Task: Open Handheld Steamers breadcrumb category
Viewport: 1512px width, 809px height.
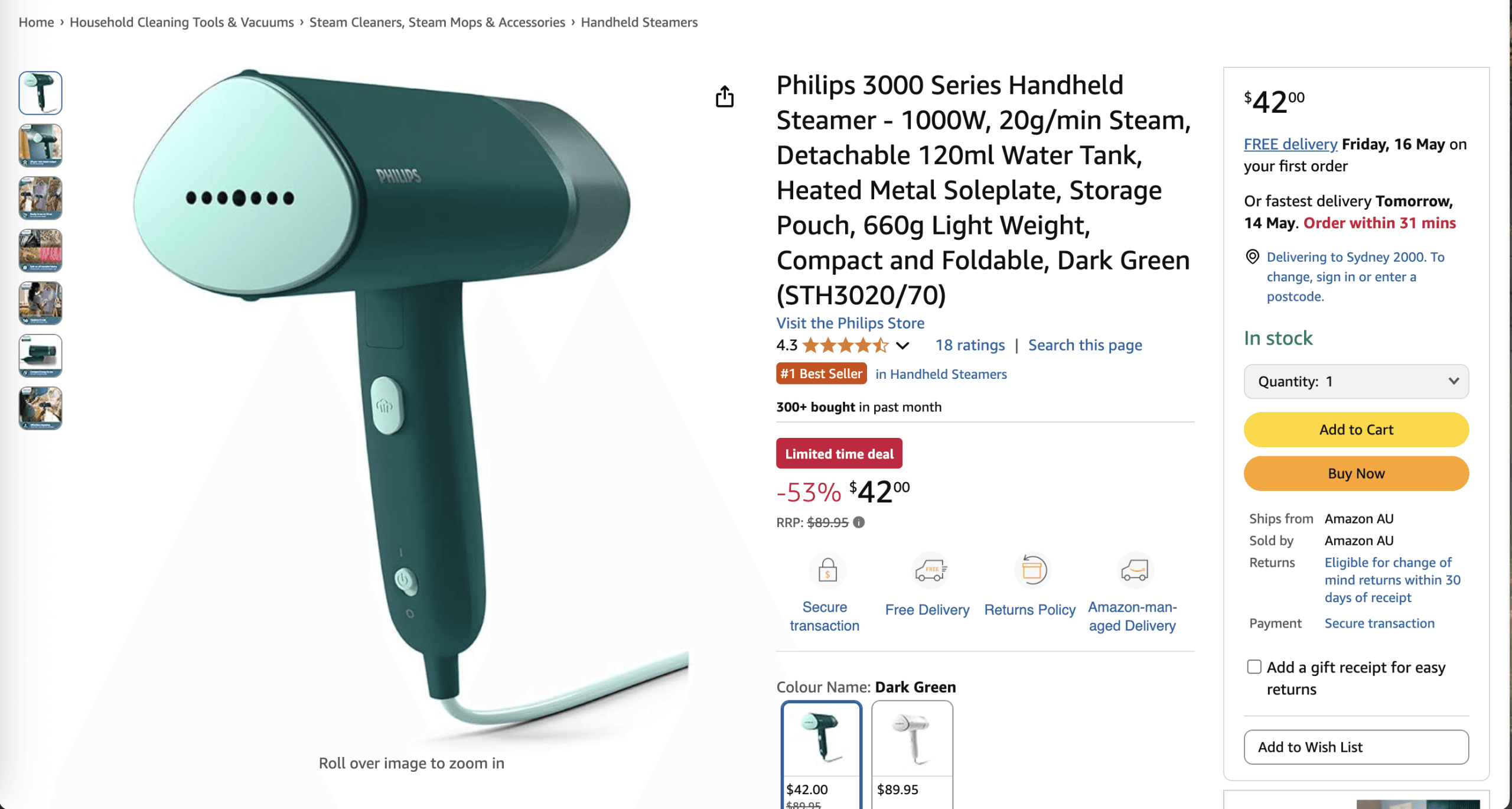Action: tap(639, 22)
